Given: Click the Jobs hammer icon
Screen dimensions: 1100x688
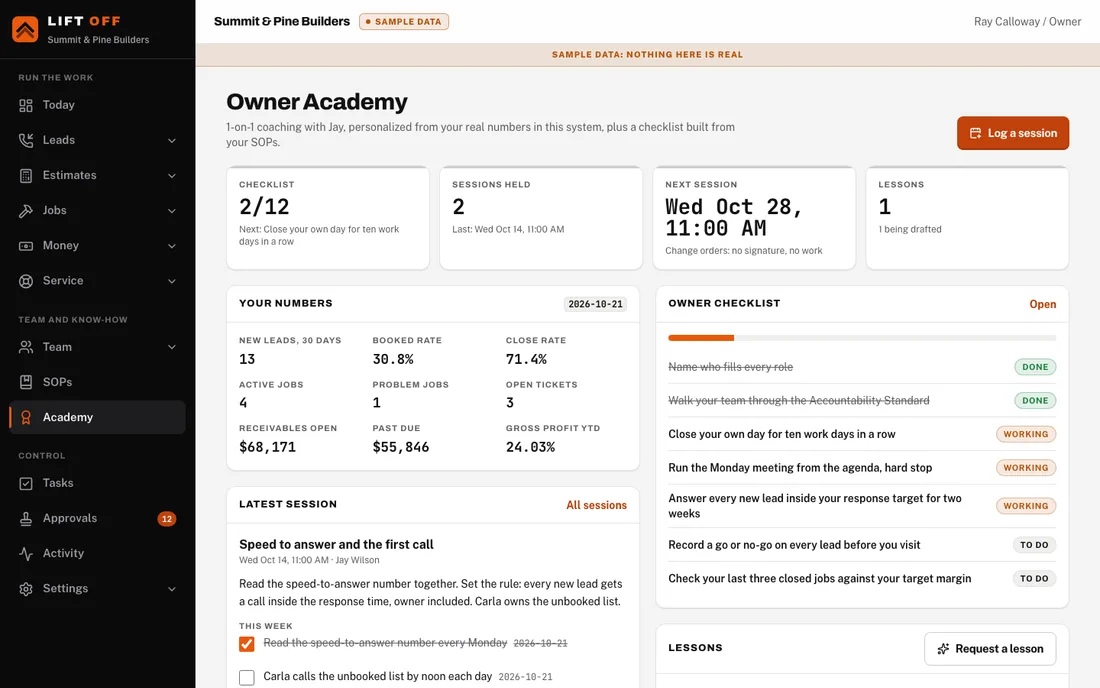Looking at the screenshot, I should tap(26, 210).
